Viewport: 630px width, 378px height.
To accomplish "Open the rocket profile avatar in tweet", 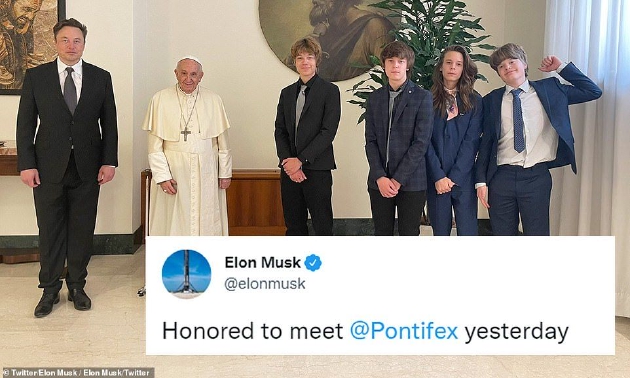I will click(186, 274).
